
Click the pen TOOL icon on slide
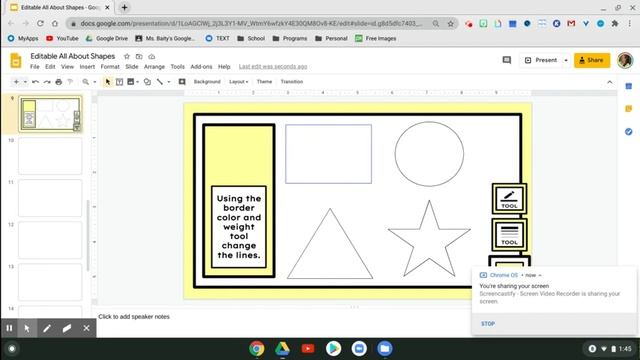click(x=509, y=199)
